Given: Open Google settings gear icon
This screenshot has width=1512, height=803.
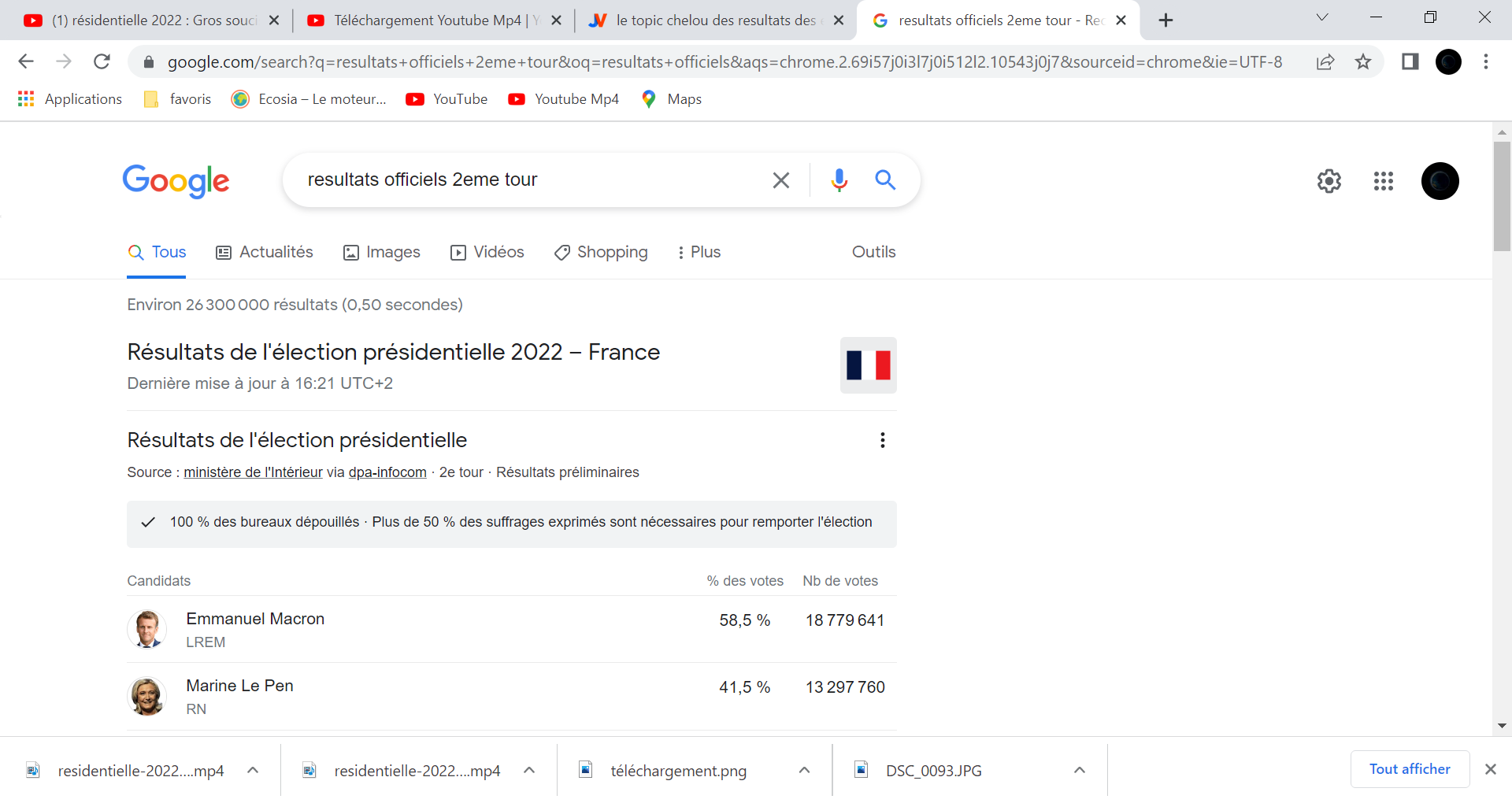Looking at the screenshot, I should tap(1329, 181).
